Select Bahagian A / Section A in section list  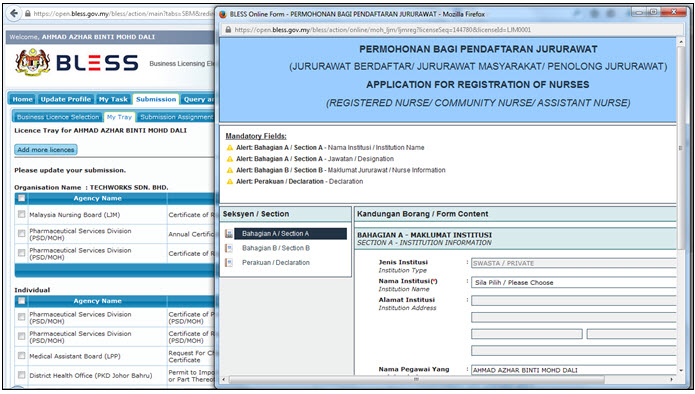tap(290, 234)
